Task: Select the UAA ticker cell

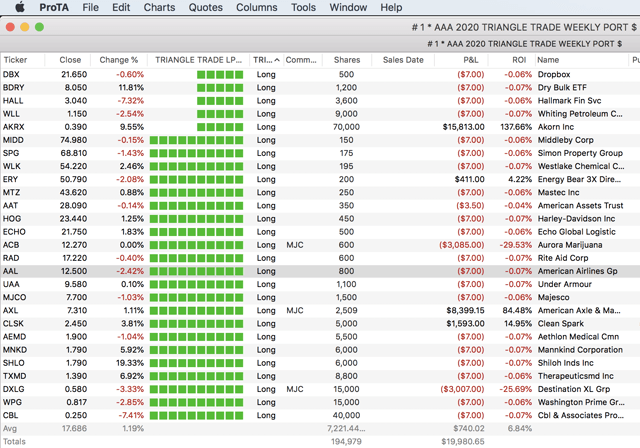Action: (11, 284)
